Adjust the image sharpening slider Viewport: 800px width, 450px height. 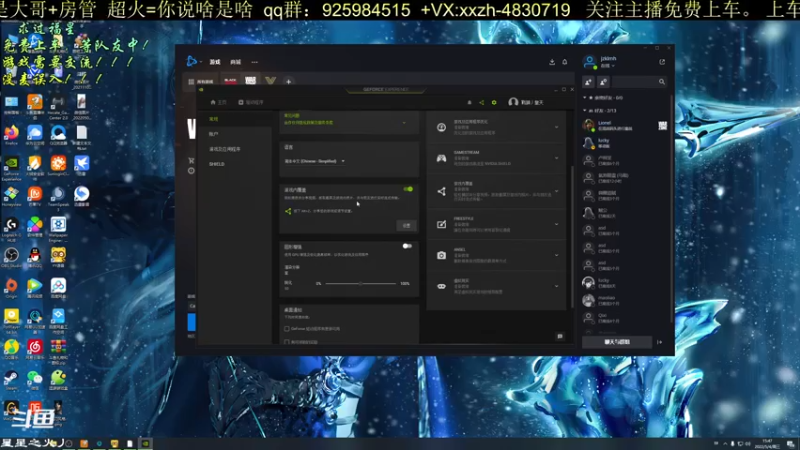tap(360, 283)
